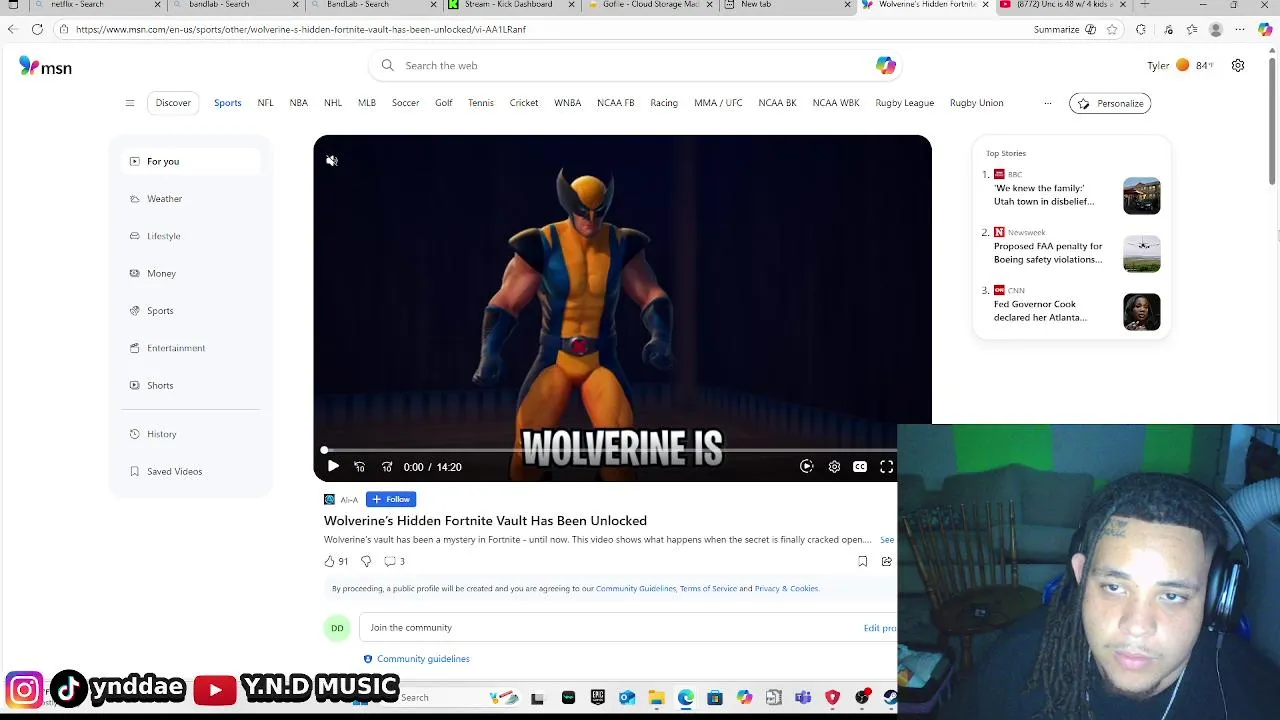The height and width of the screenshot is (720, 1280).
Task: Toggle the autoplay icon in player controls
Action: coord(807,466)
